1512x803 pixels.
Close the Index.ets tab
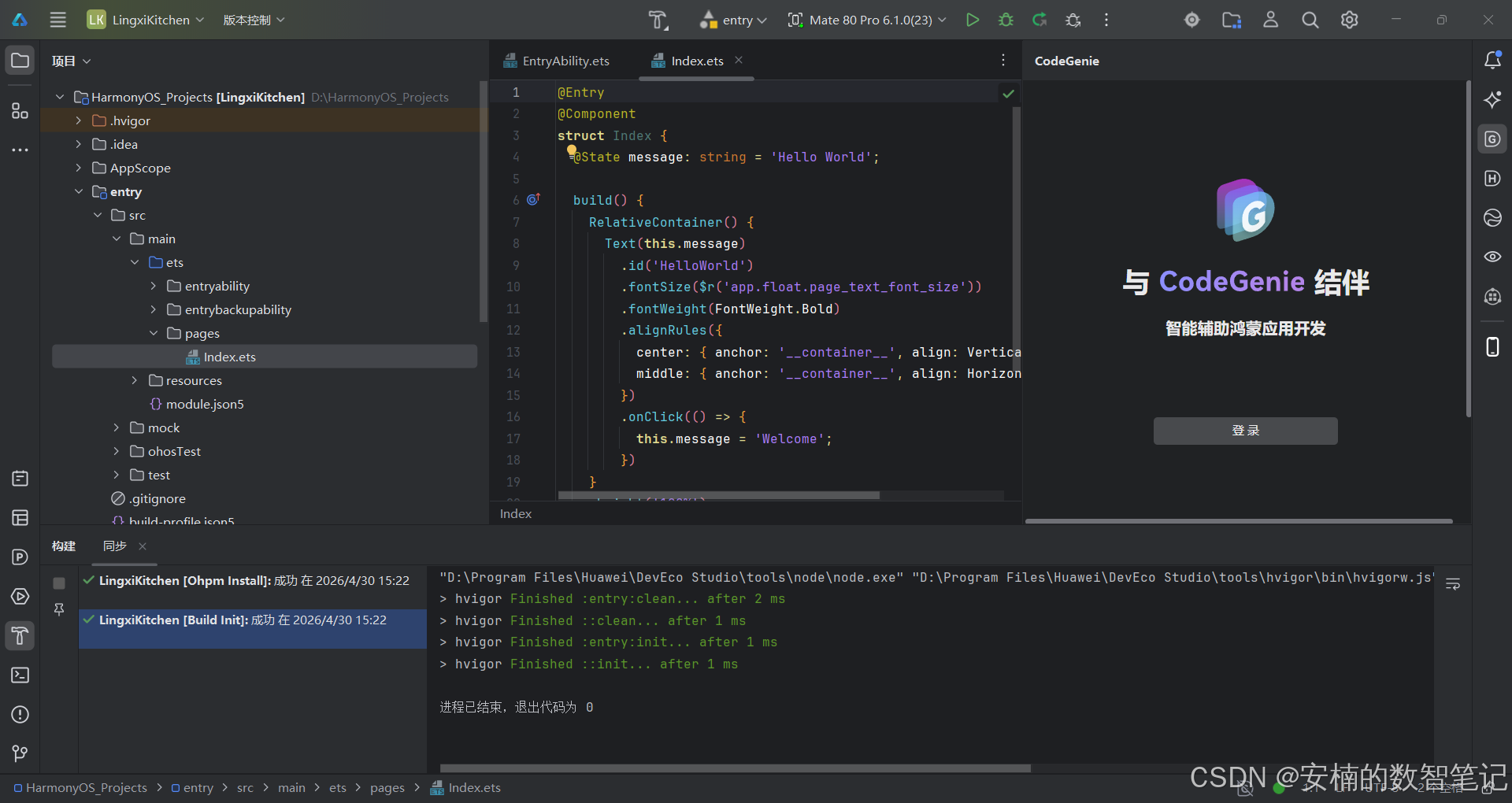[739, 60]
